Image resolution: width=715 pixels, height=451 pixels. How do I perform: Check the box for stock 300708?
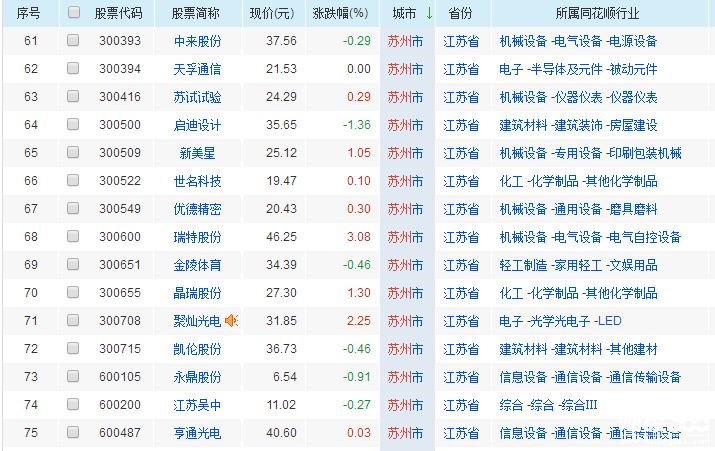pos(73,320)
